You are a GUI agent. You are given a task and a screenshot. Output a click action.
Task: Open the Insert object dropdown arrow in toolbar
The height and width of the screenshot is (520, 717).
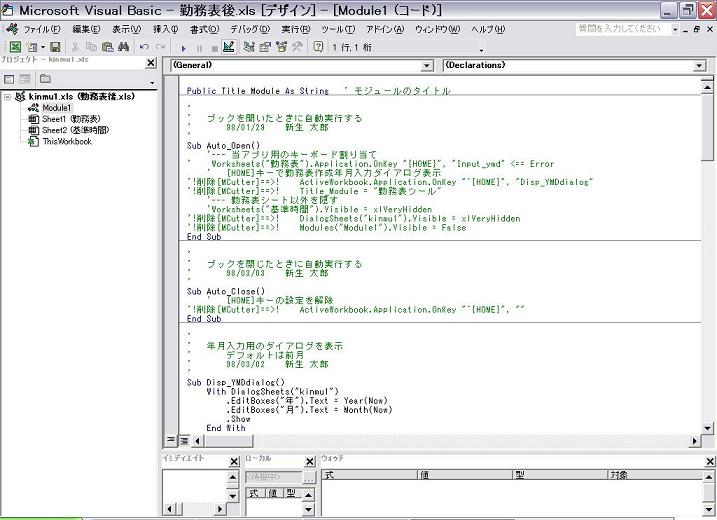coord(43,47)
